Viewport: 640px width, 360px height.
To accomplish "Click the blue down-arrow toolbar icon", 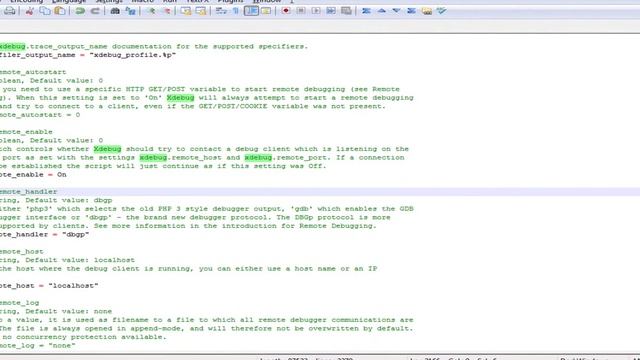I will tap(396, 11).
